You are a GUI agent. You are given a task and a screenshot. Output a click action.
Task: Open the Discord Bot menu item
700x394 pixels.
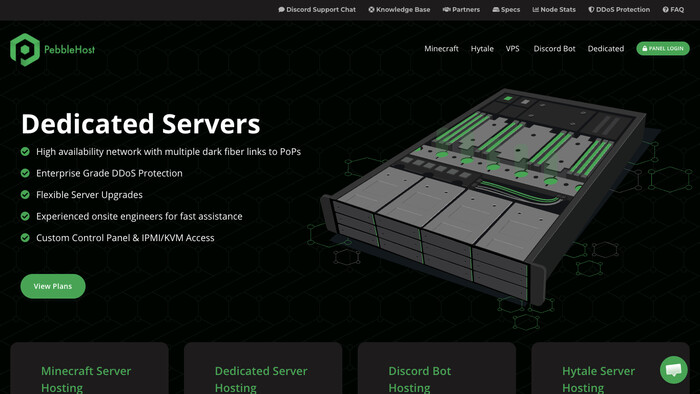(554, 49)
